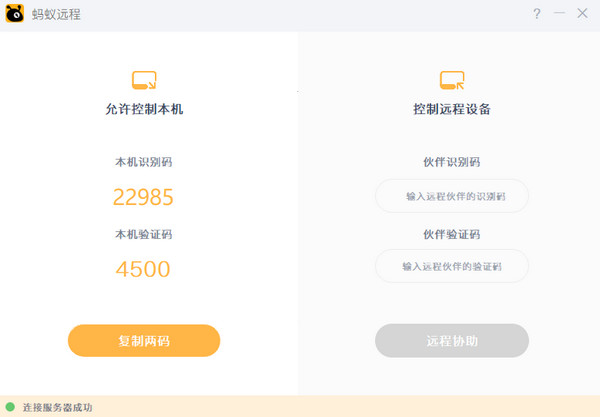Click the 伙伴识别码 label

click(452, 162)
